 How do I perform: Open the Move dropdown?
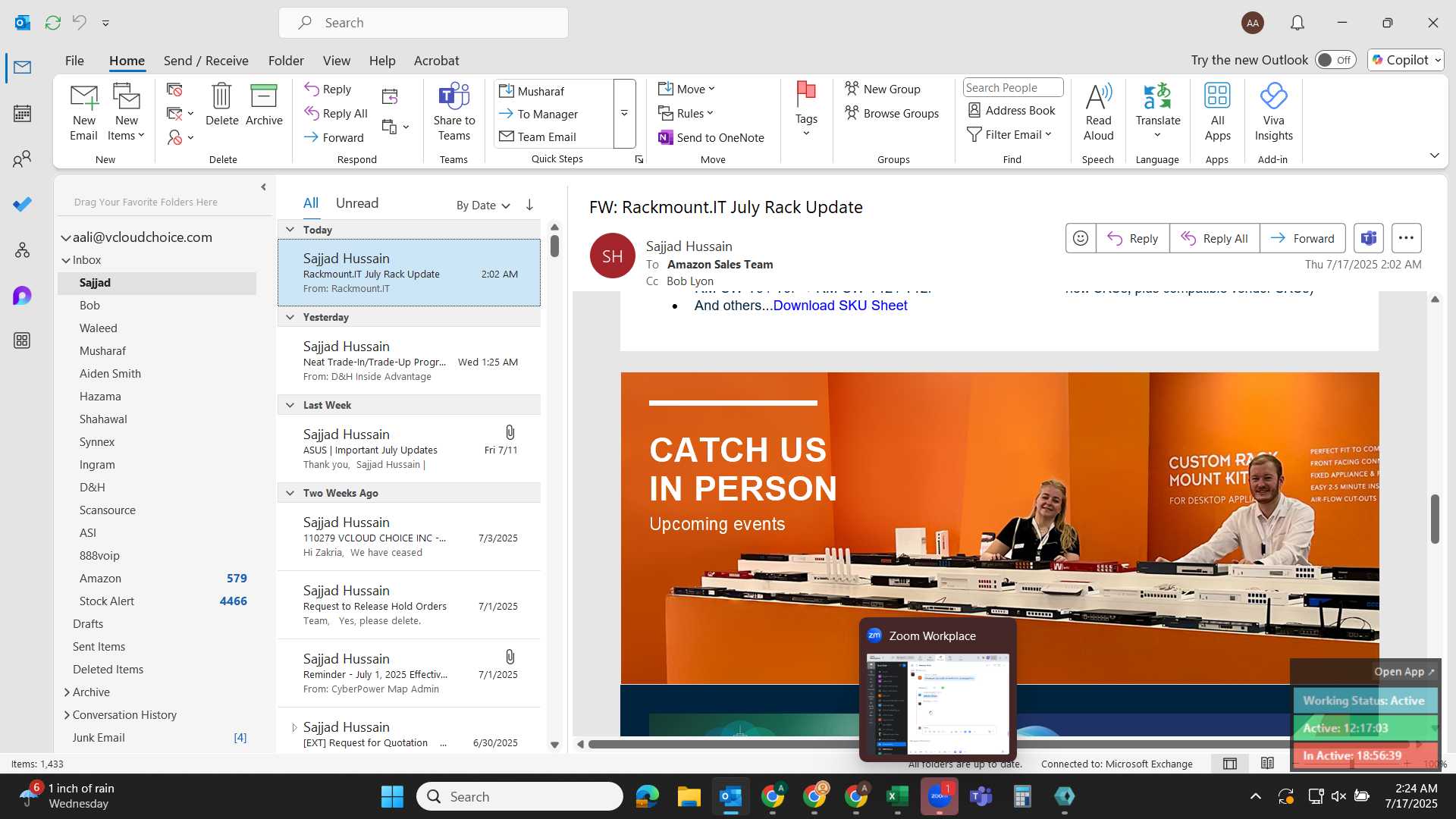click(x=686, y=89)
